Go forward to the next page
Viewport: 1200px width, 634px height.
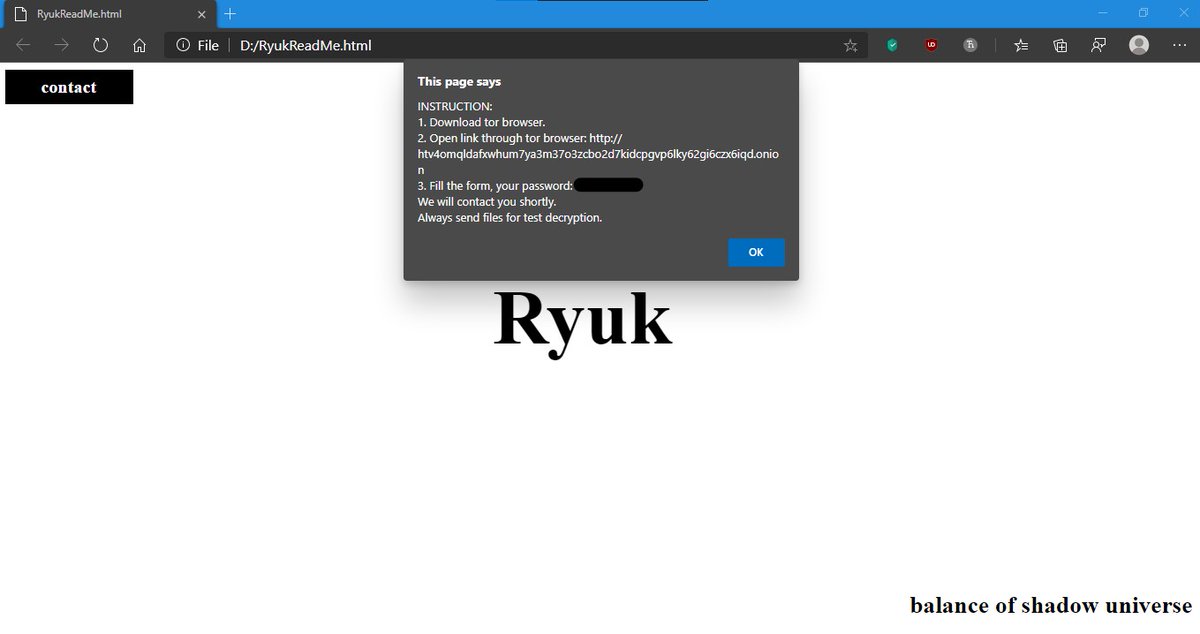[61, 45]
